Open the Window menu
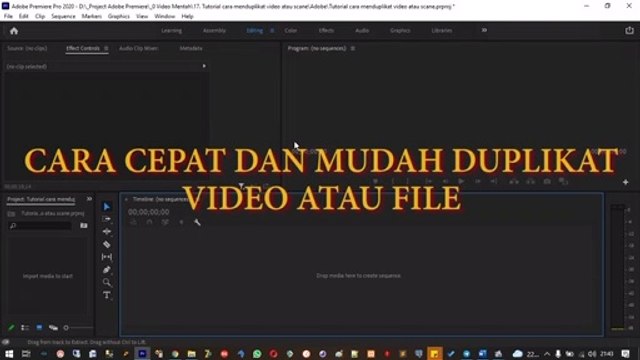The image size is (640, 360). (x=164, y=16)
